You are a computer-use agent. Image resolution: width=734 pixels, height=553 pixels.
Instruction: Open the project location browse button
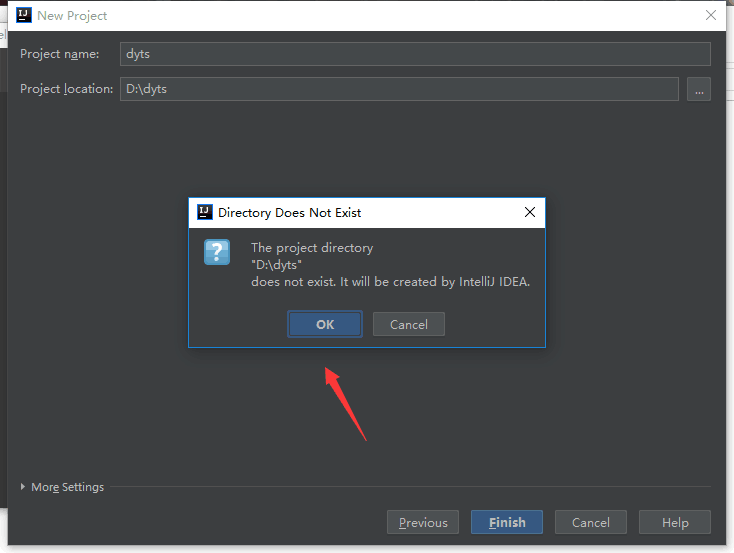point(699,89)
